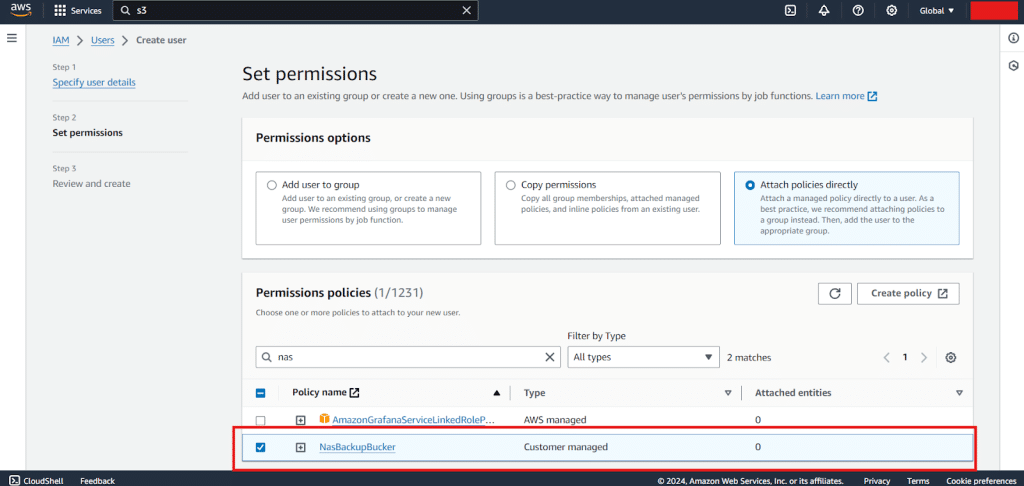Image resolution: width=1024 pixels, height=486 pixels.
Task: Toggle the select-all policies checkbox
Action: pyautogui.click(x=260, y=393)
